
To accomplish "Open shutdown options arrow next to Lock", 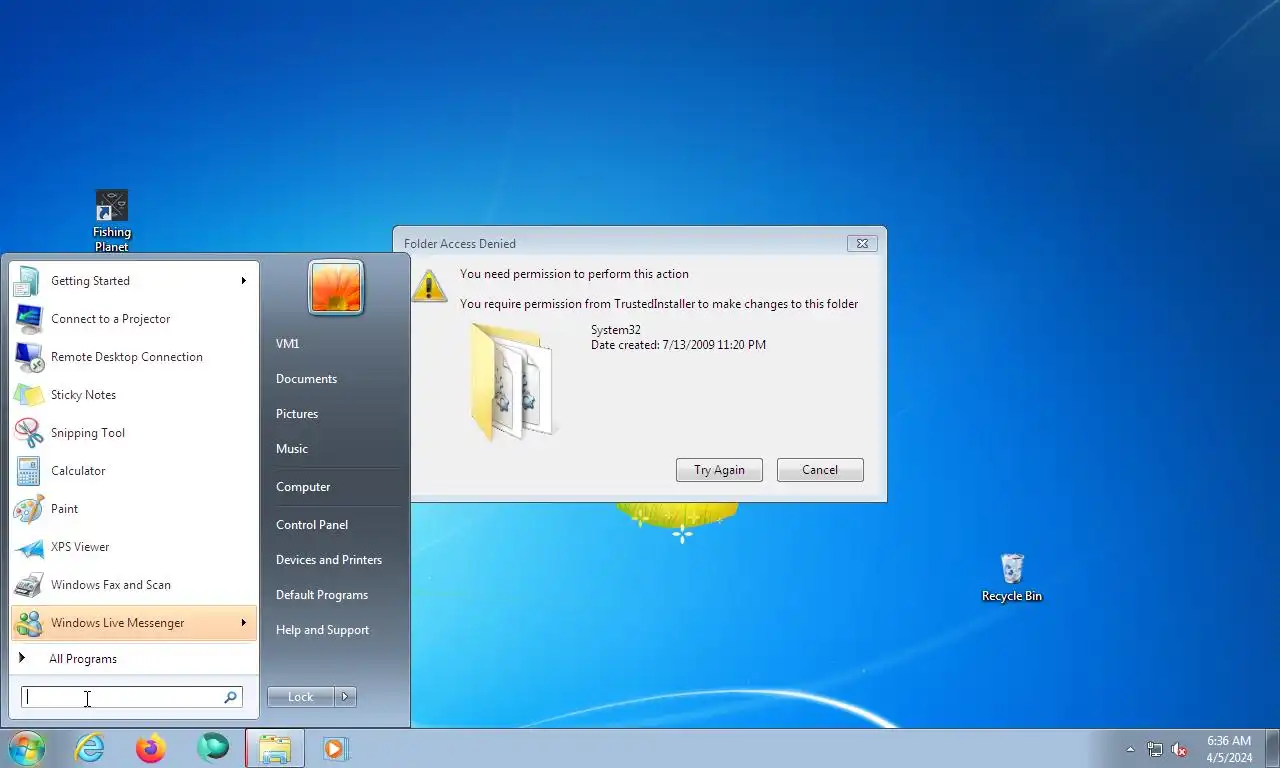I will [345, 697].
